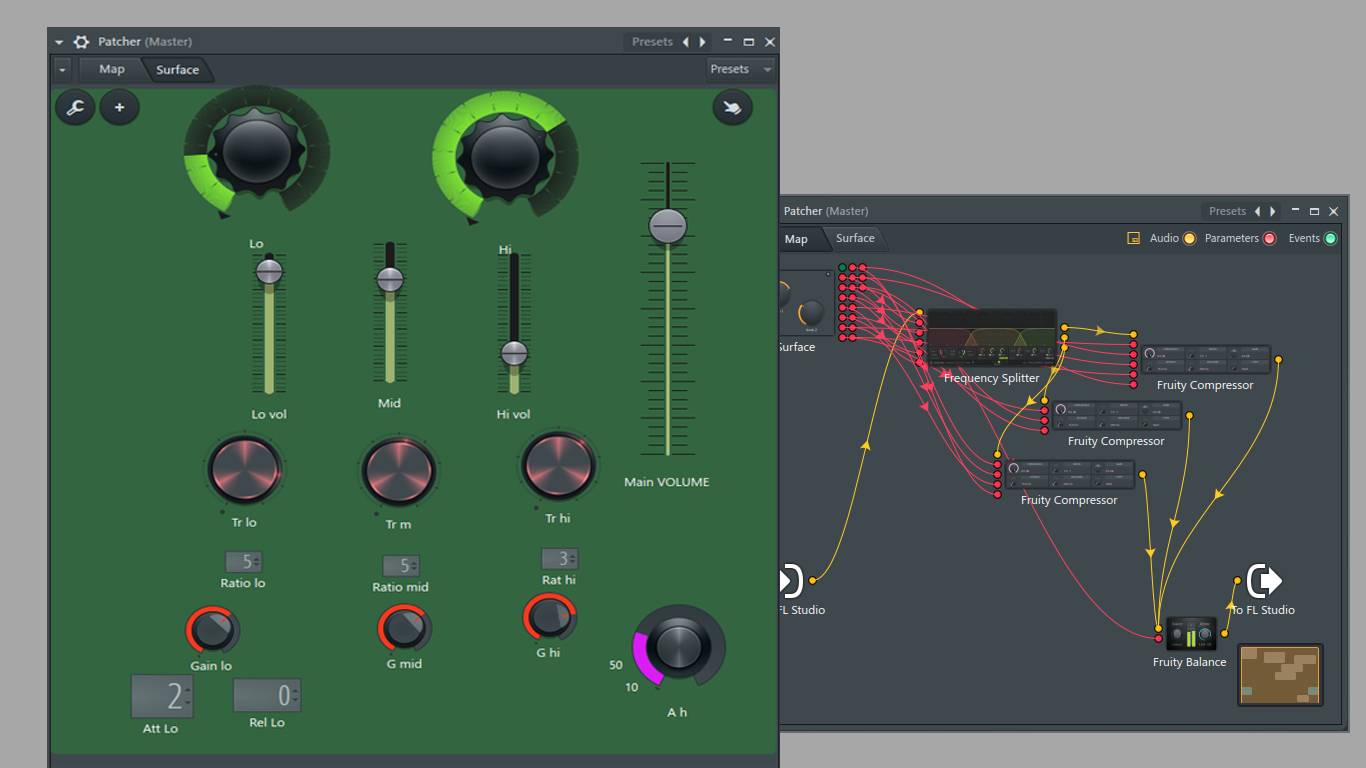This screenshot has width=1366, height=768.
Task: Click the "Fruity Balance" label text
Action: 1189,662
